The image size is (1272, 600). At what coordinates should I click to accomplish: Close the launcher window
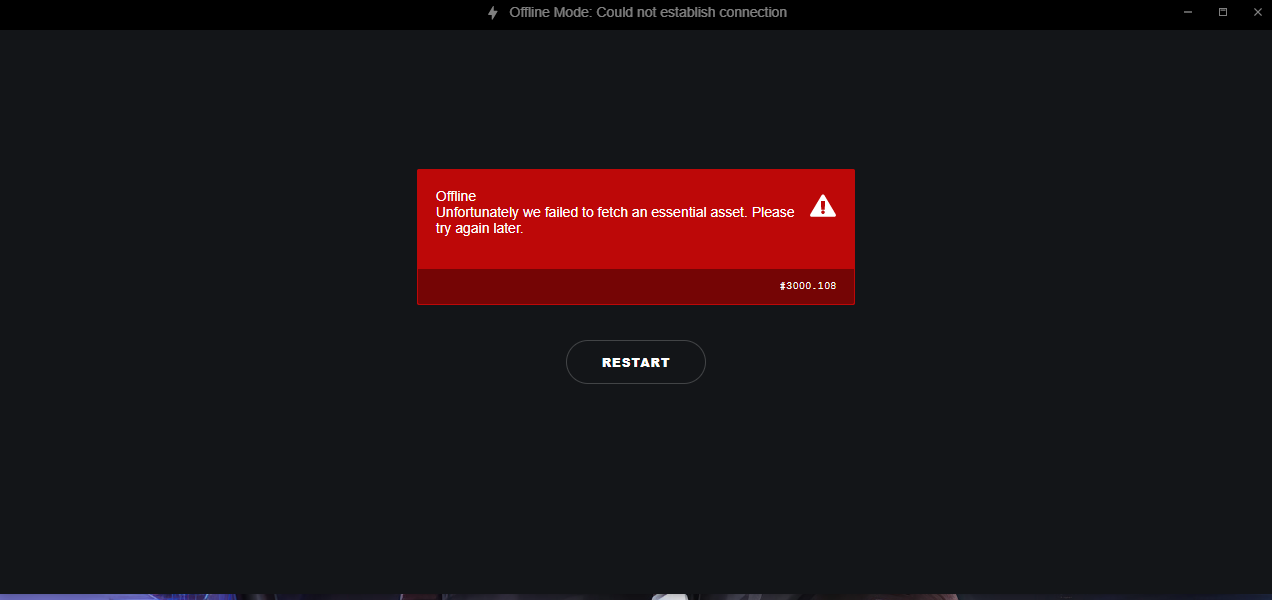point(1256,12)
